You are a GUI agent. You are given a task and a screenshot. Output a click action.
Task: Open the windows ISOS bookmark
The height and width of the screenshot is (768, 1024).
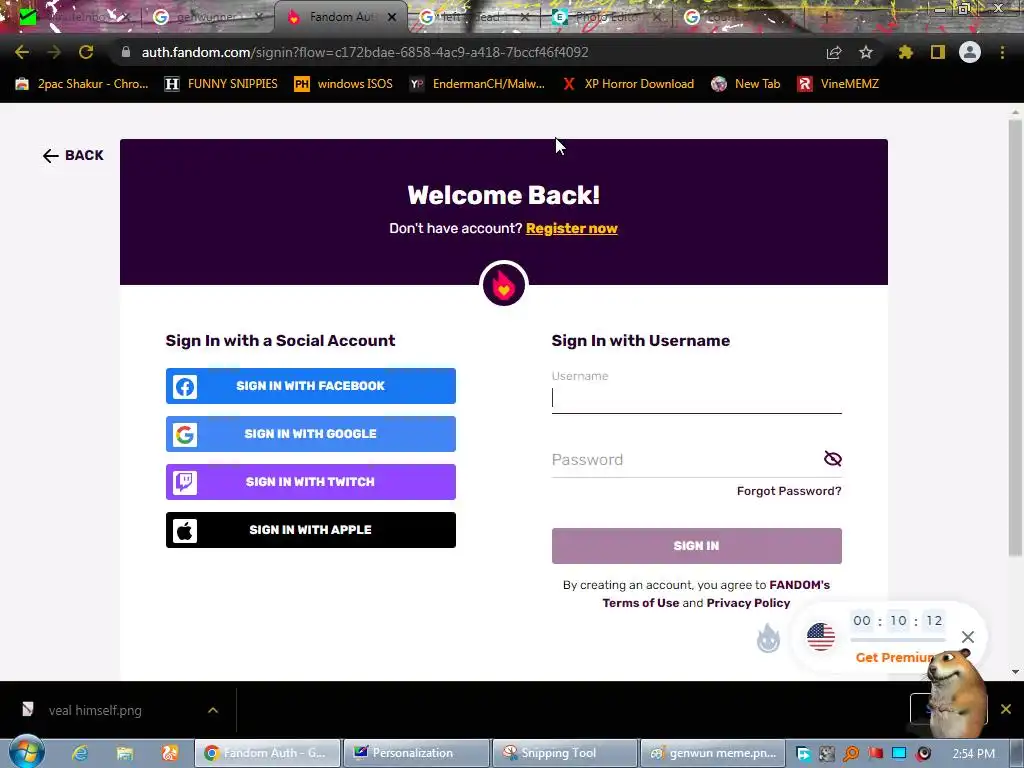344,84
